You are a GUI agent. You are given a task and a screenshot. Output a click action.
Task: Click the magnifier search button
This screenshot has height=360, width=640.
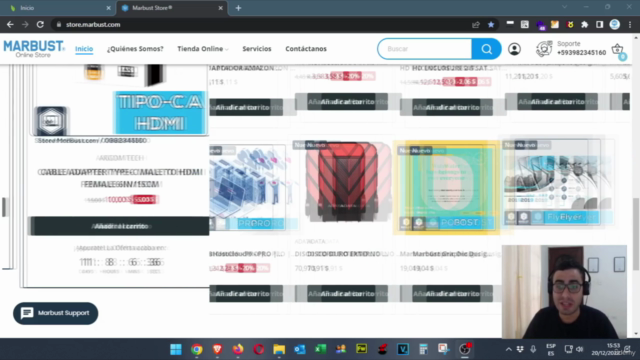[486, 49]
